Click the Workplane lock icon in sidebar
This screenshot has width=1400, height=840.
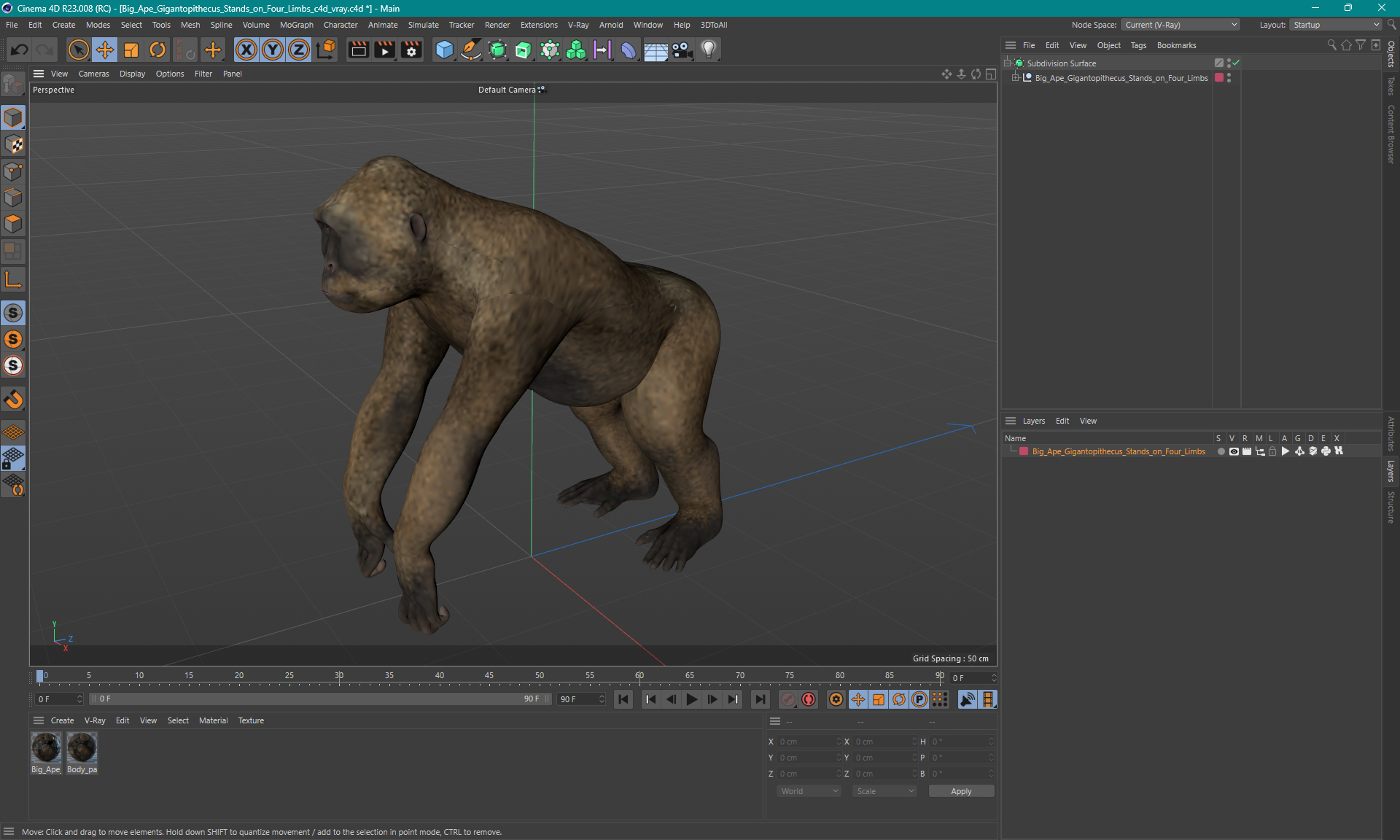13,459
